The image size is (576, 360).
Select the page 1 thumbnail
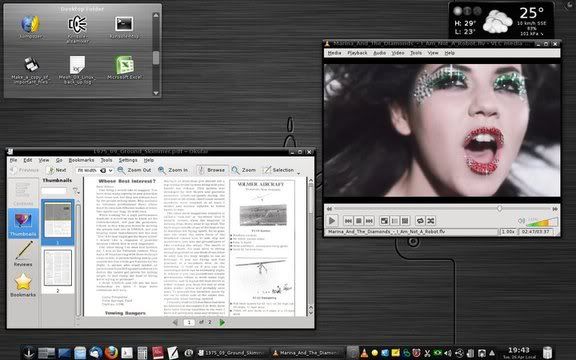(58, 222)
